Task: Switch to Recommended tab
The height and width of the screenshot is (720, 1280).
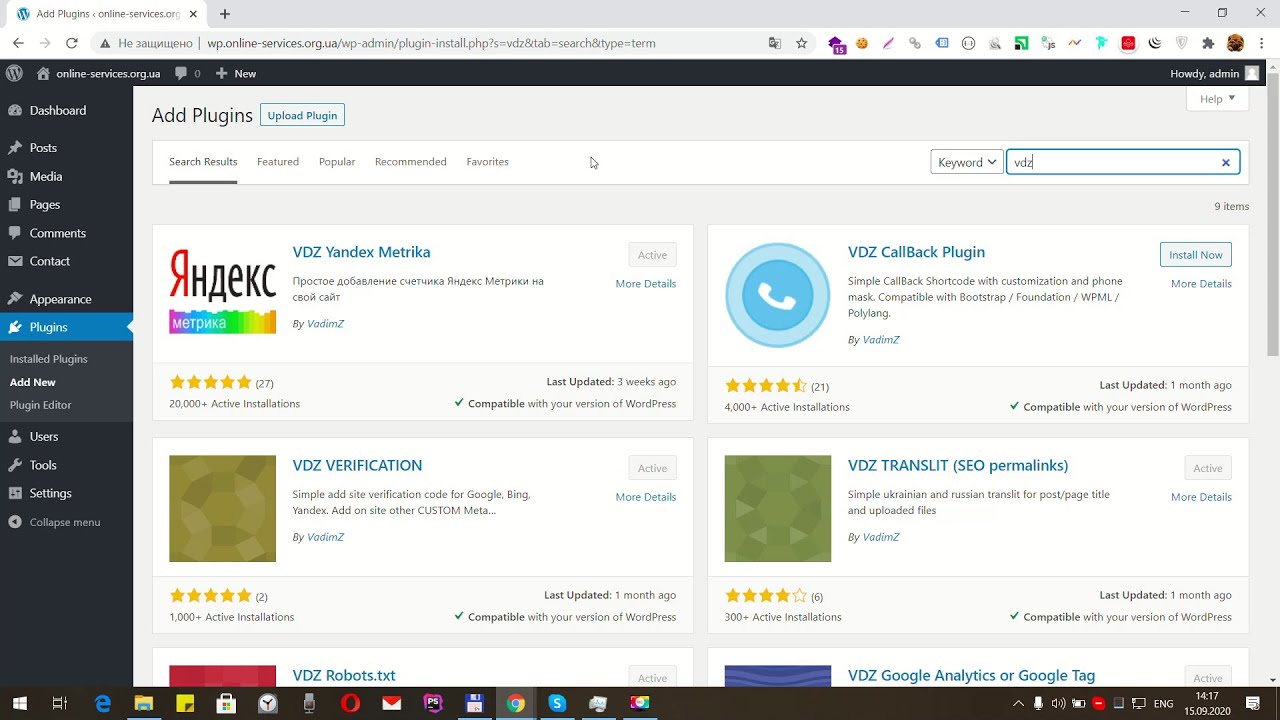Action: (x=411, y=162)
